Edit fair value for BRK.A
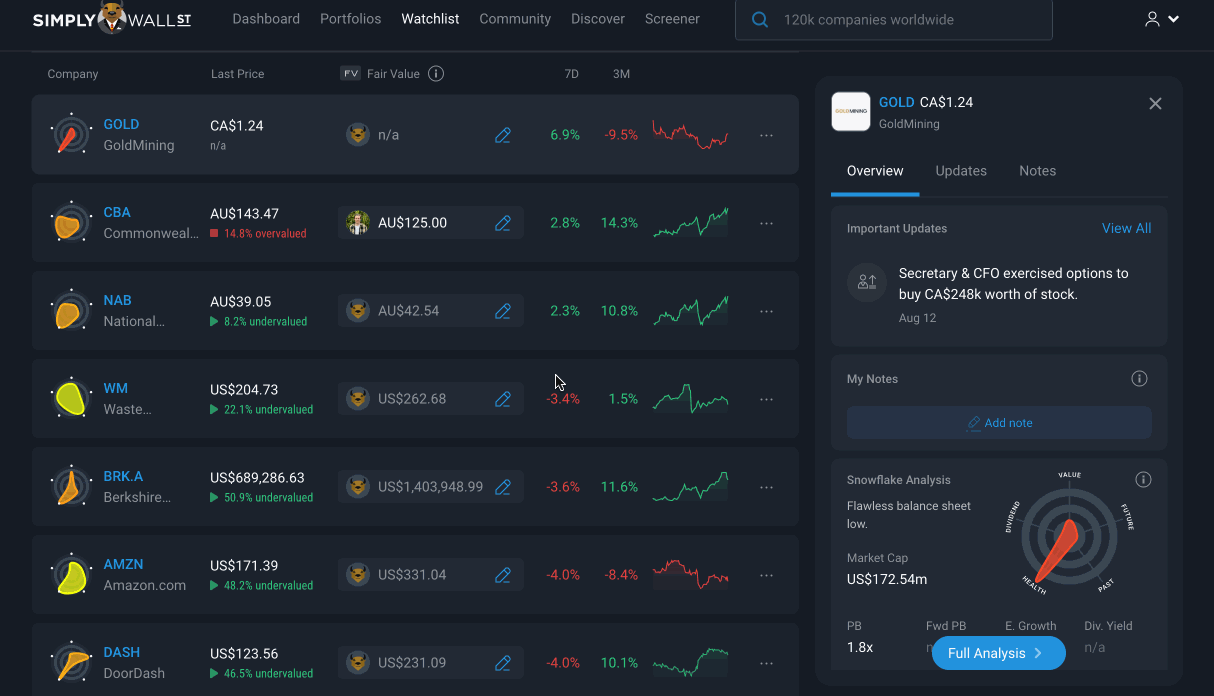1214x696 pixels. (x=503, y=487)
